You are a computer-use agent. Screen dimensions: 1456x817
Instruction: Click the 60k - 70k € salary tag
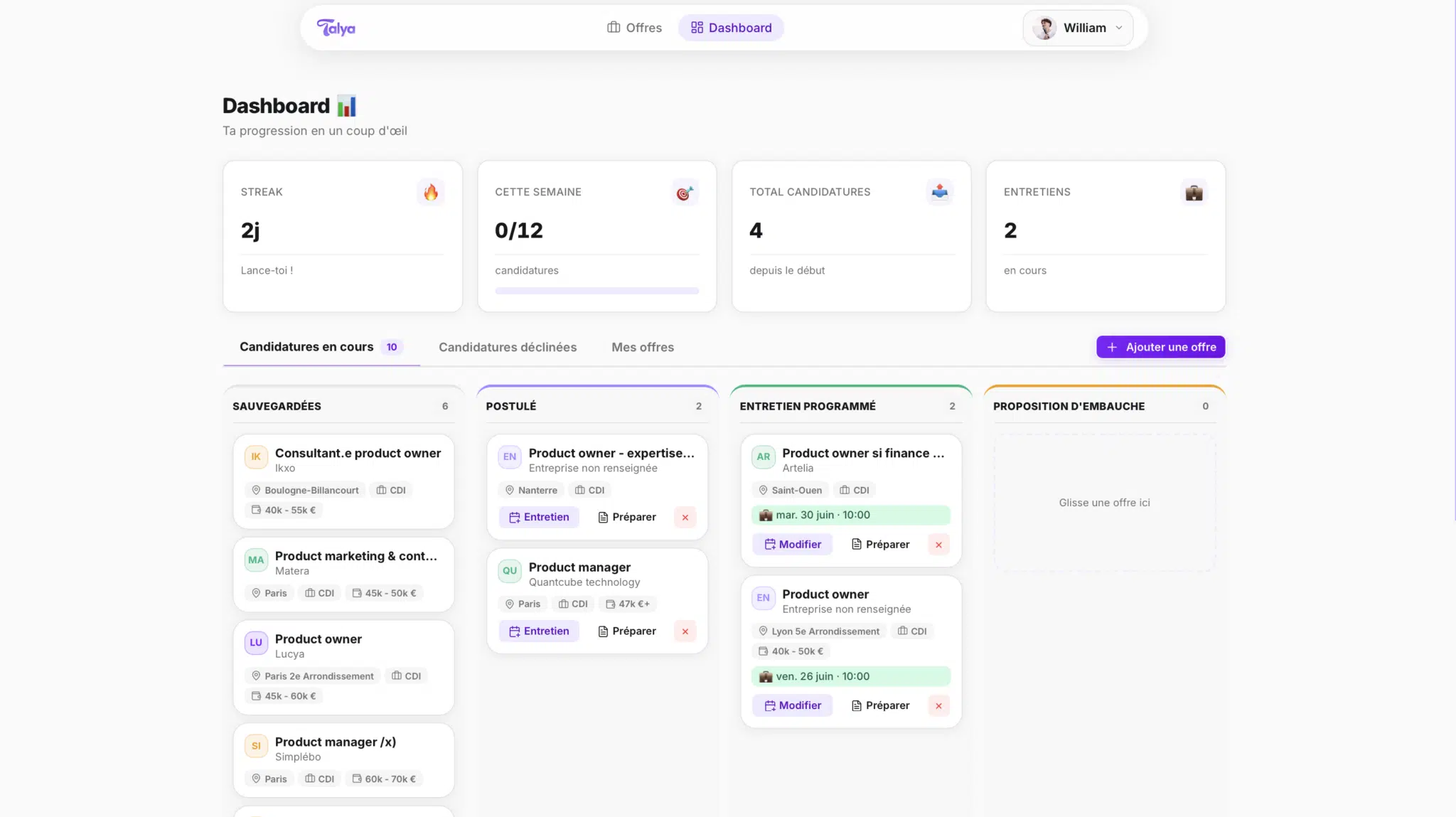(384, 779)
